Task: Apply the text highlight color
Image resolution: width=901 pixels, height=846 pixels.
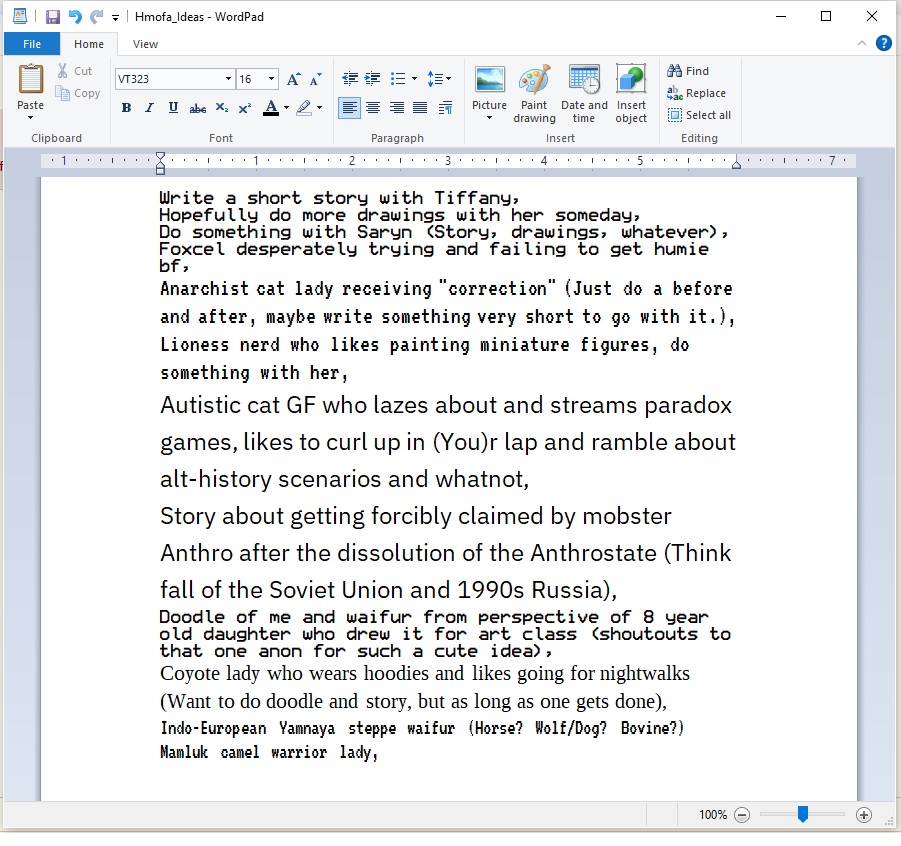Action: click(x=304, y=107)
